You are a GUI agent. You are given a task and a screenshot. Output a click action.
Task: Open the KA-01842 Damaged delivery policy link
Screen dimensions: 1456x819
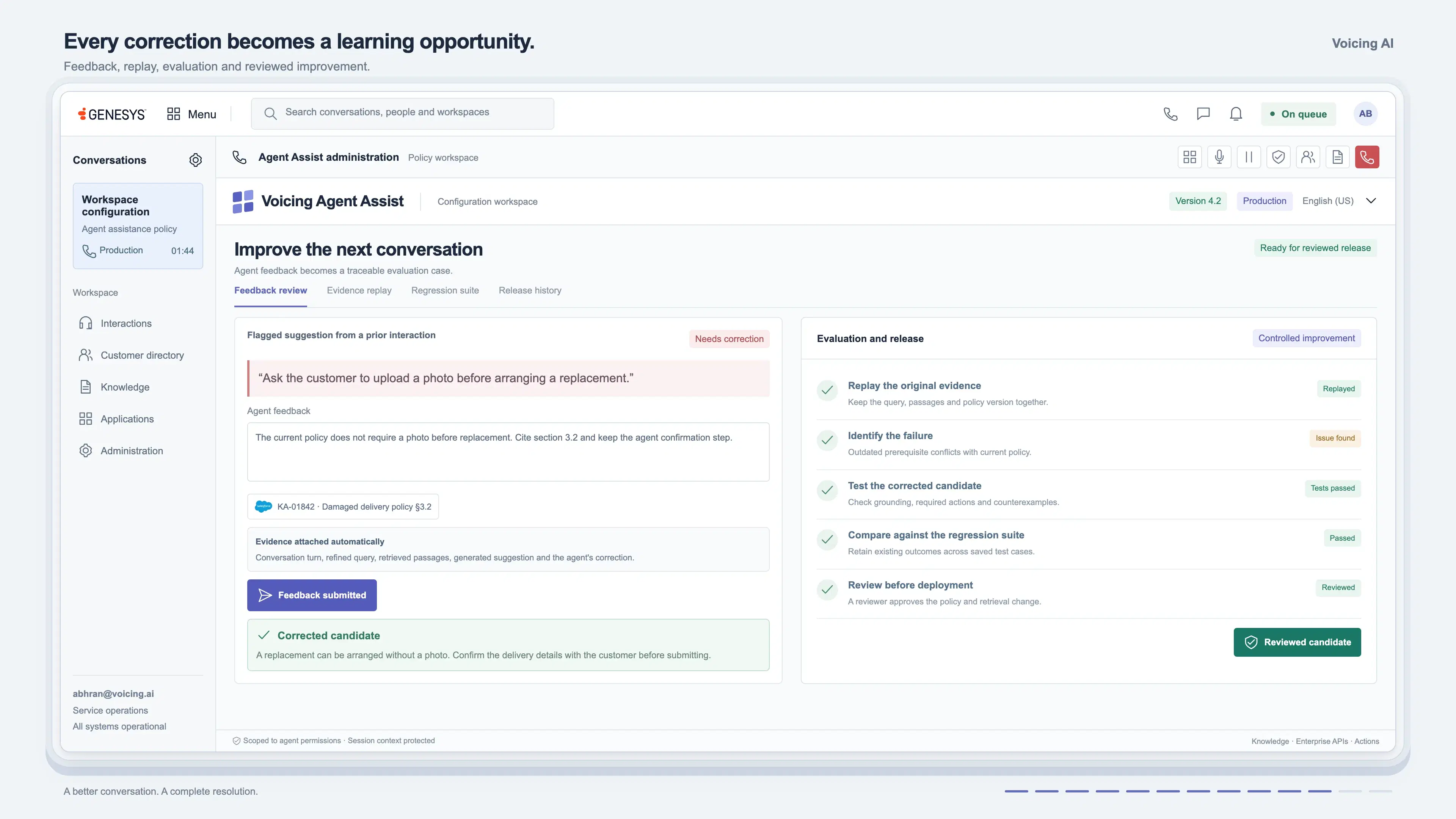click(x=342, y=507)
